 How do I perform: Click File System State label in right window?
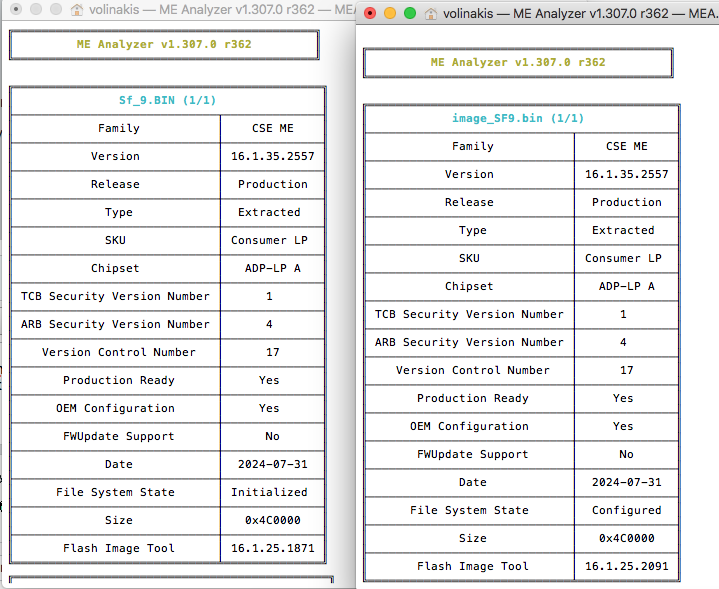point(469,510)
